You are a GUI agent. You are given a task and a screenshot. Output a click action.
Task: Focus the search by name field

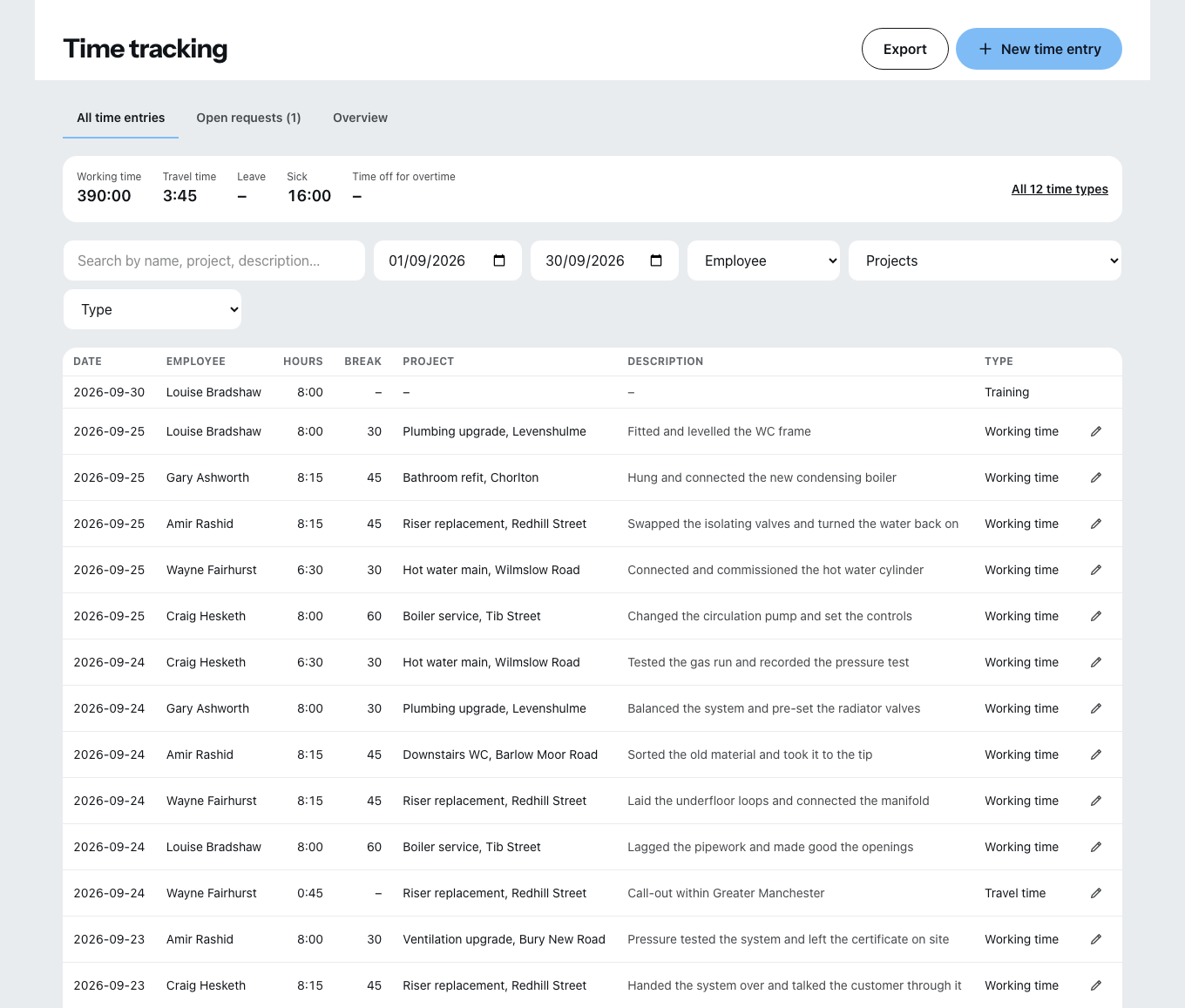click(214, 260)
